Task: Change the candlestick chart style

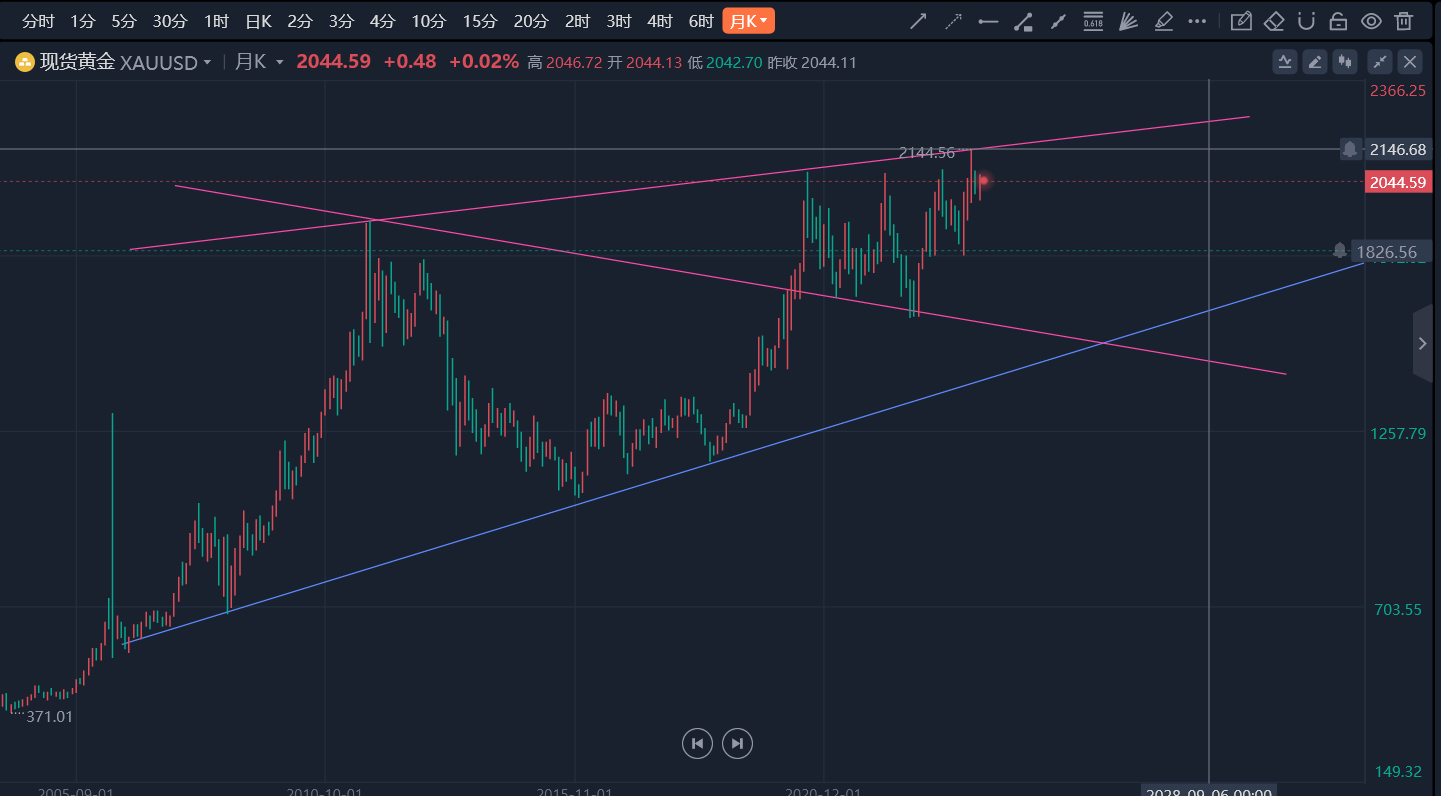Action: (x=1345, y=62)
